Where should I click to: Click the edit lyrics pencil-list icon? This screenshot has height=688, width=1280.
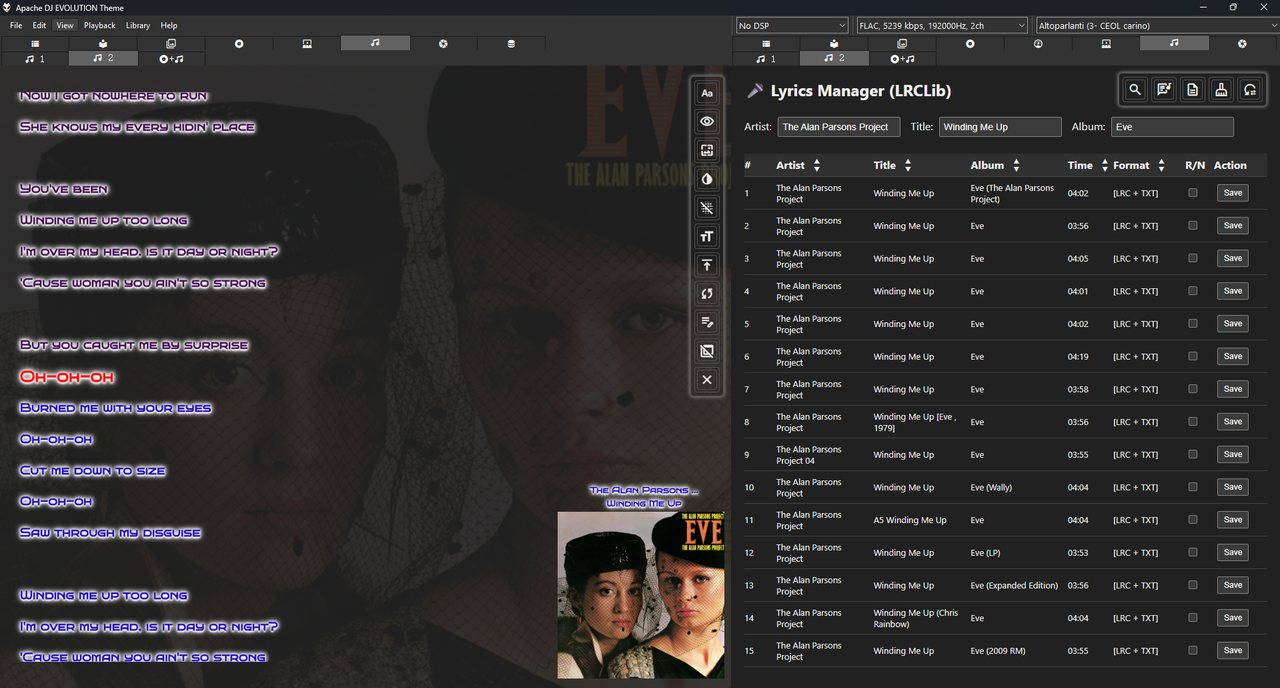point(707,322)
